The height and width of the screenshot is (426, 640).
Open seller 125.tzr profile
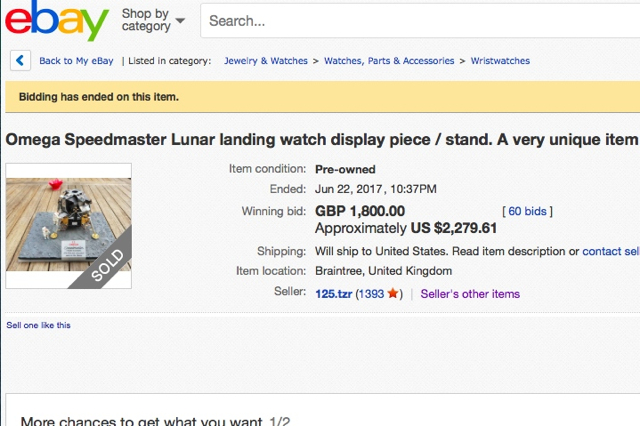[x=333, y=294]
